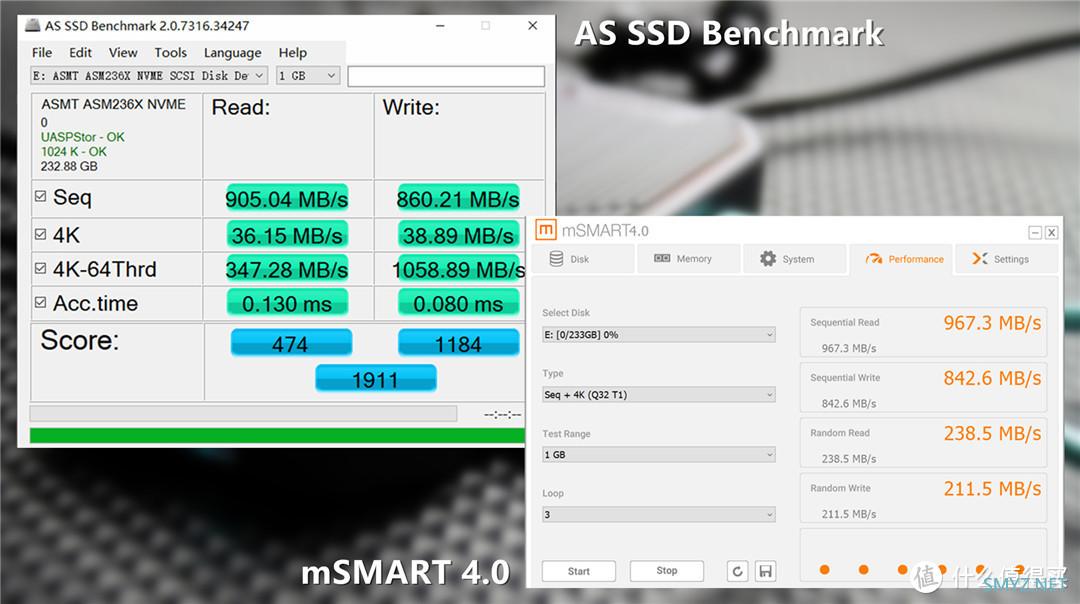1080x604 pixels.
Task: Open the drive selection dropdown in AS SSD
Action: pos(149,76)
